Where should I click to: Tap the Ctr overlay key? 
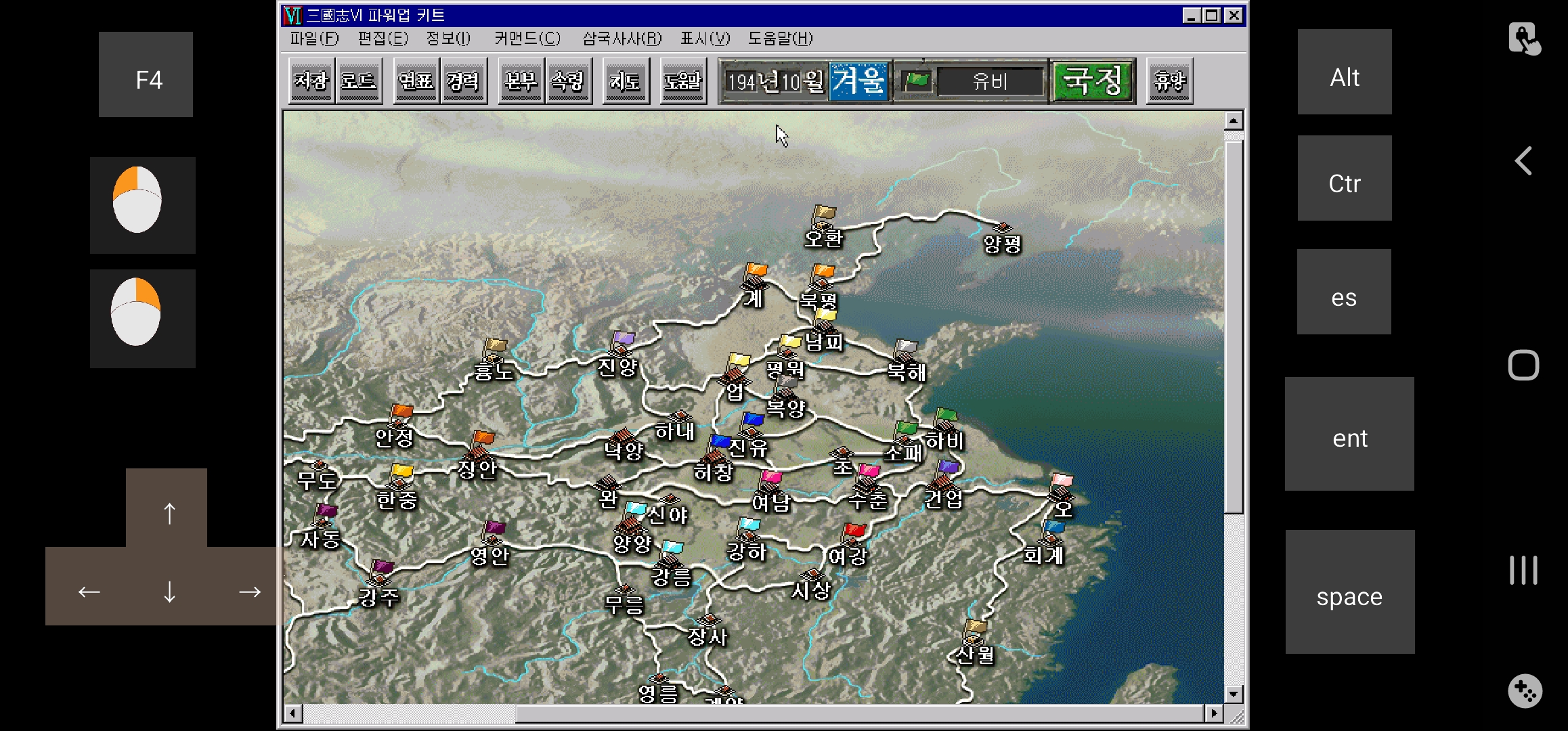[x=1345, y=178]
